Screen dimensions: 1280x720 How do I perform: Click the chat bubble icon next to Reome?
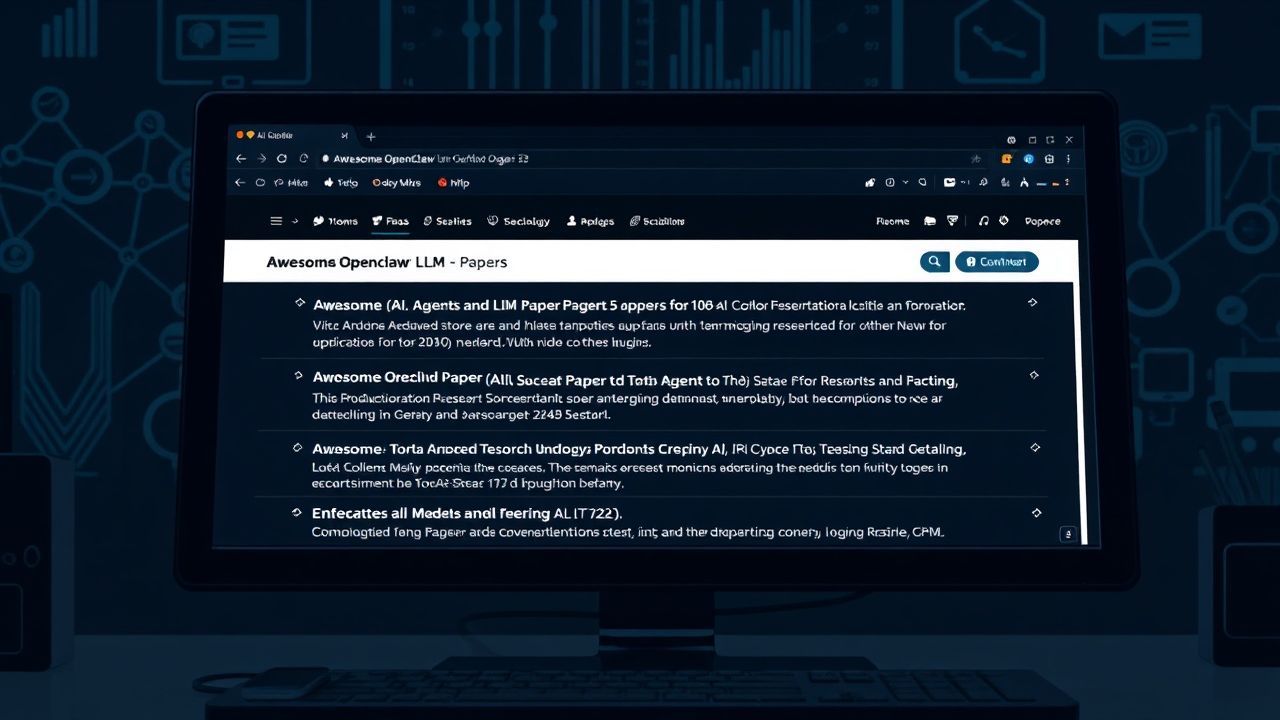(929, 221)
